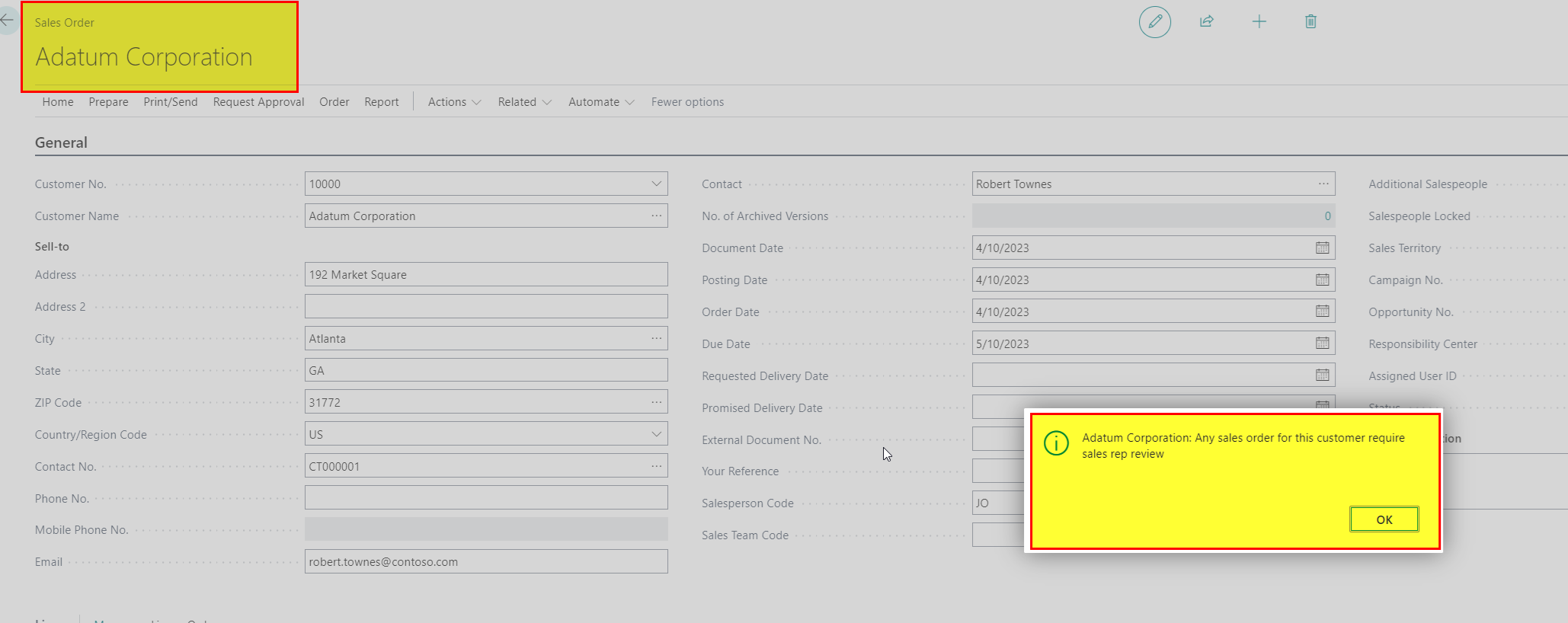Open calendar picker for Posting Date

click(x=1323, y=280)
